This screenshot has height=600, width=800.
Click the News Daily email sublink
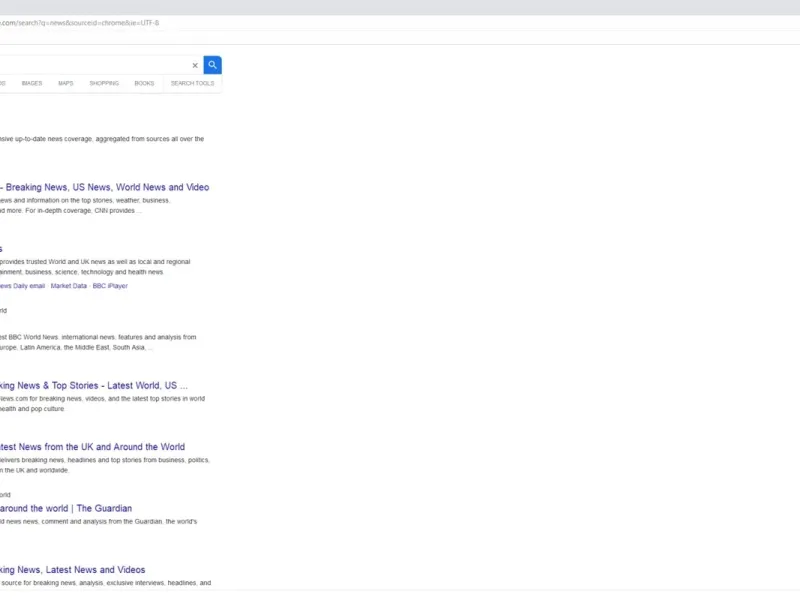22,286
